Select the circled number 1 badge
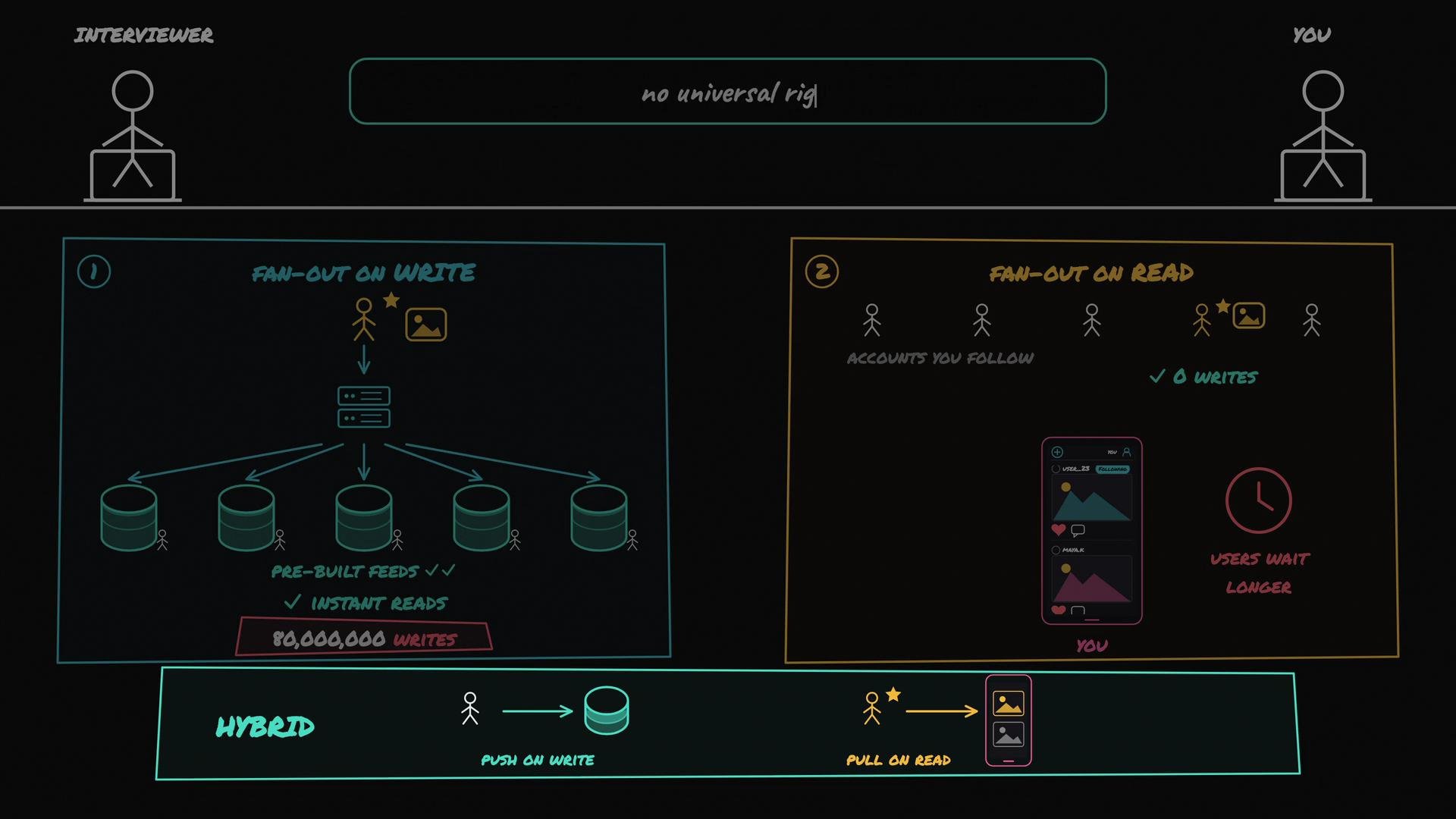 [x=94, y=271]
